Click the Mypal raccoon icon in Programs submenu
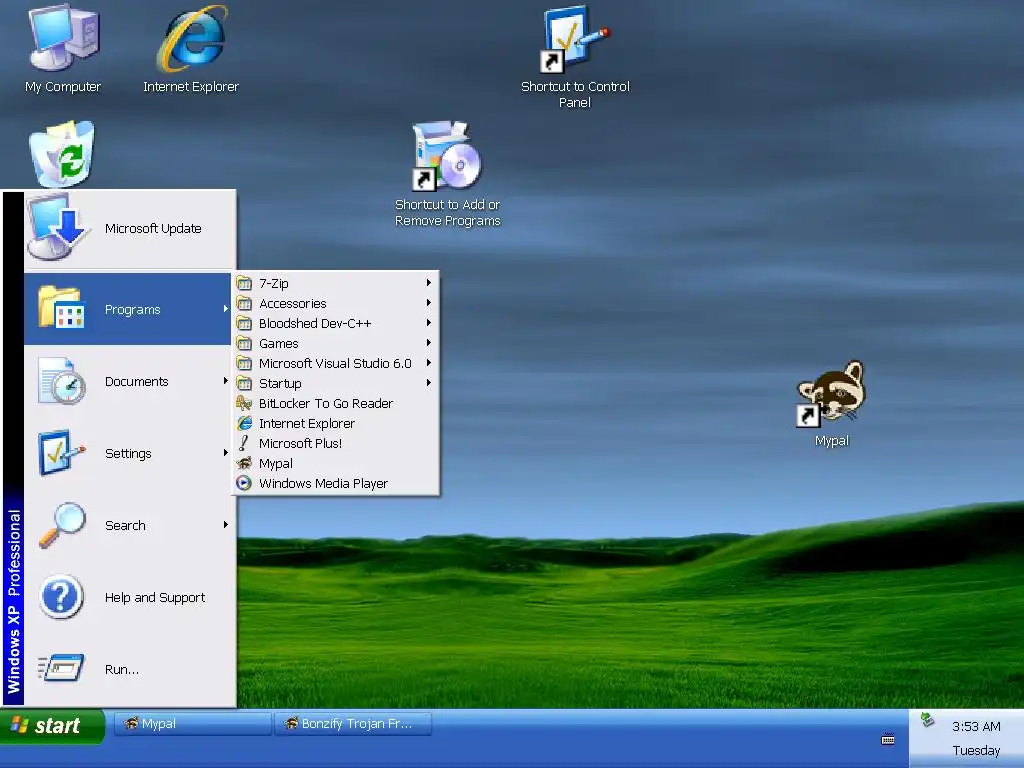 [x=244, y=463]
